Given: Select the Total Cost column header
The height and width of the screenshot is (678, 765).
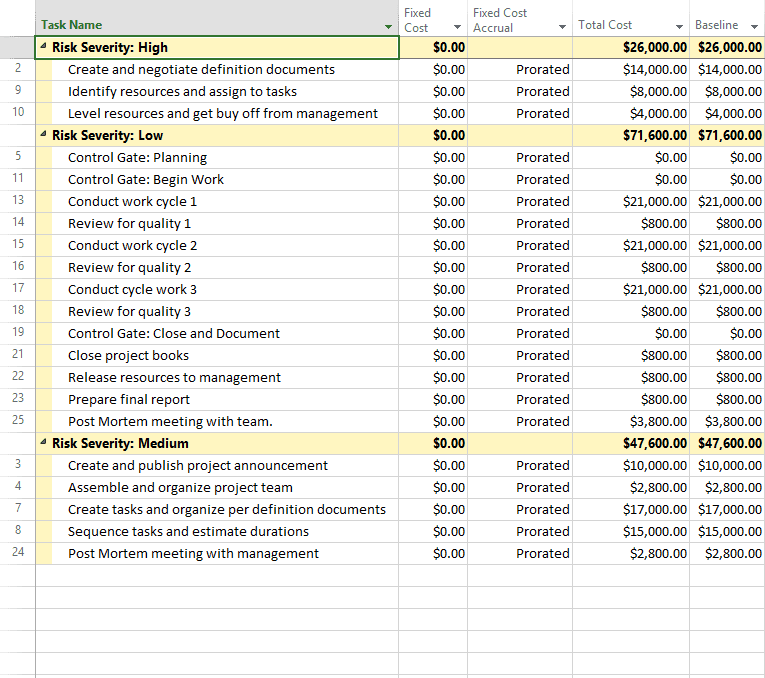Looking at the screenshot, I should (631, 18).
